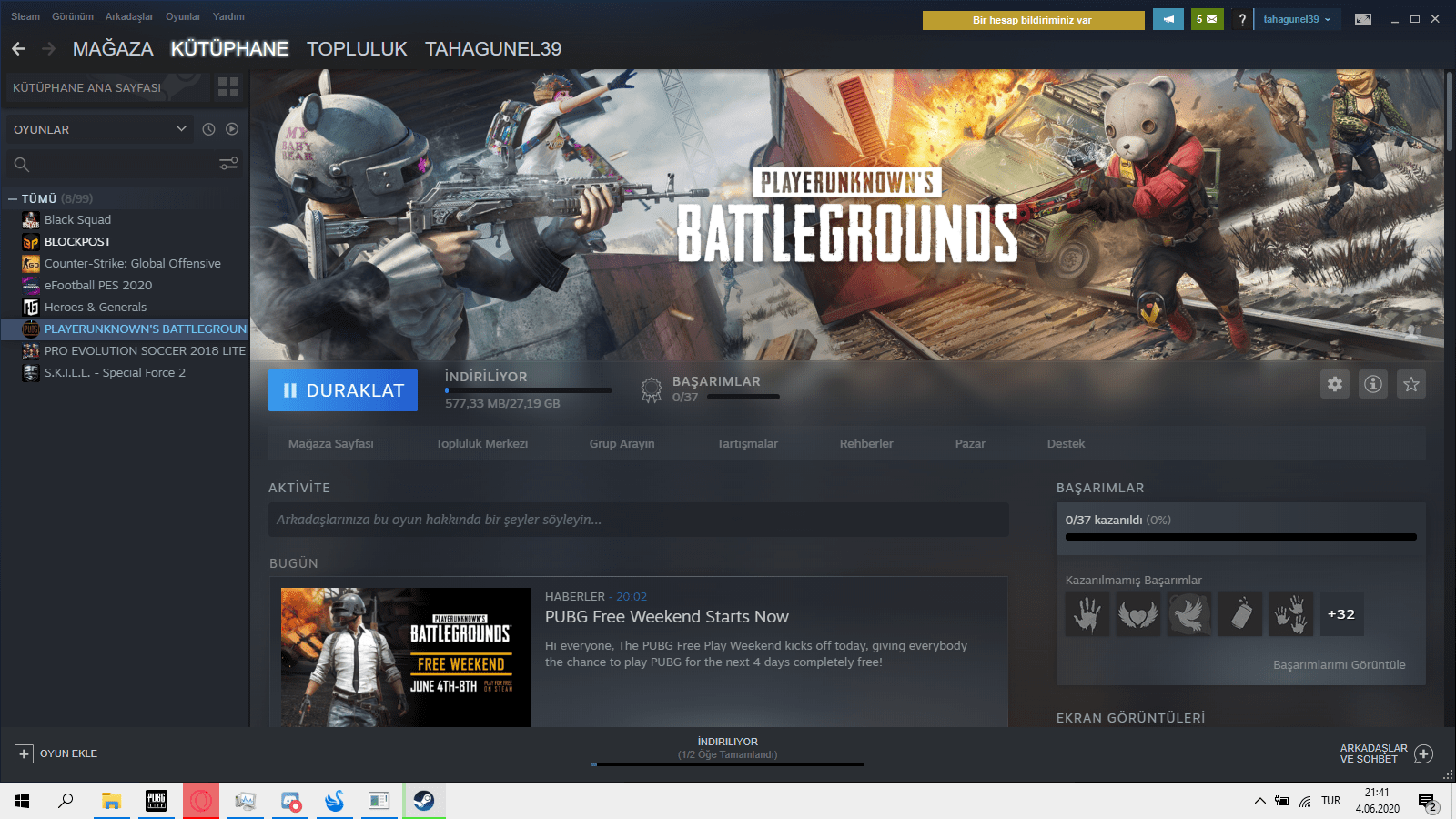This screenshot has height=819, width=1456.
Task: Open advanced library filter options
Action: [x=228, y=164]
